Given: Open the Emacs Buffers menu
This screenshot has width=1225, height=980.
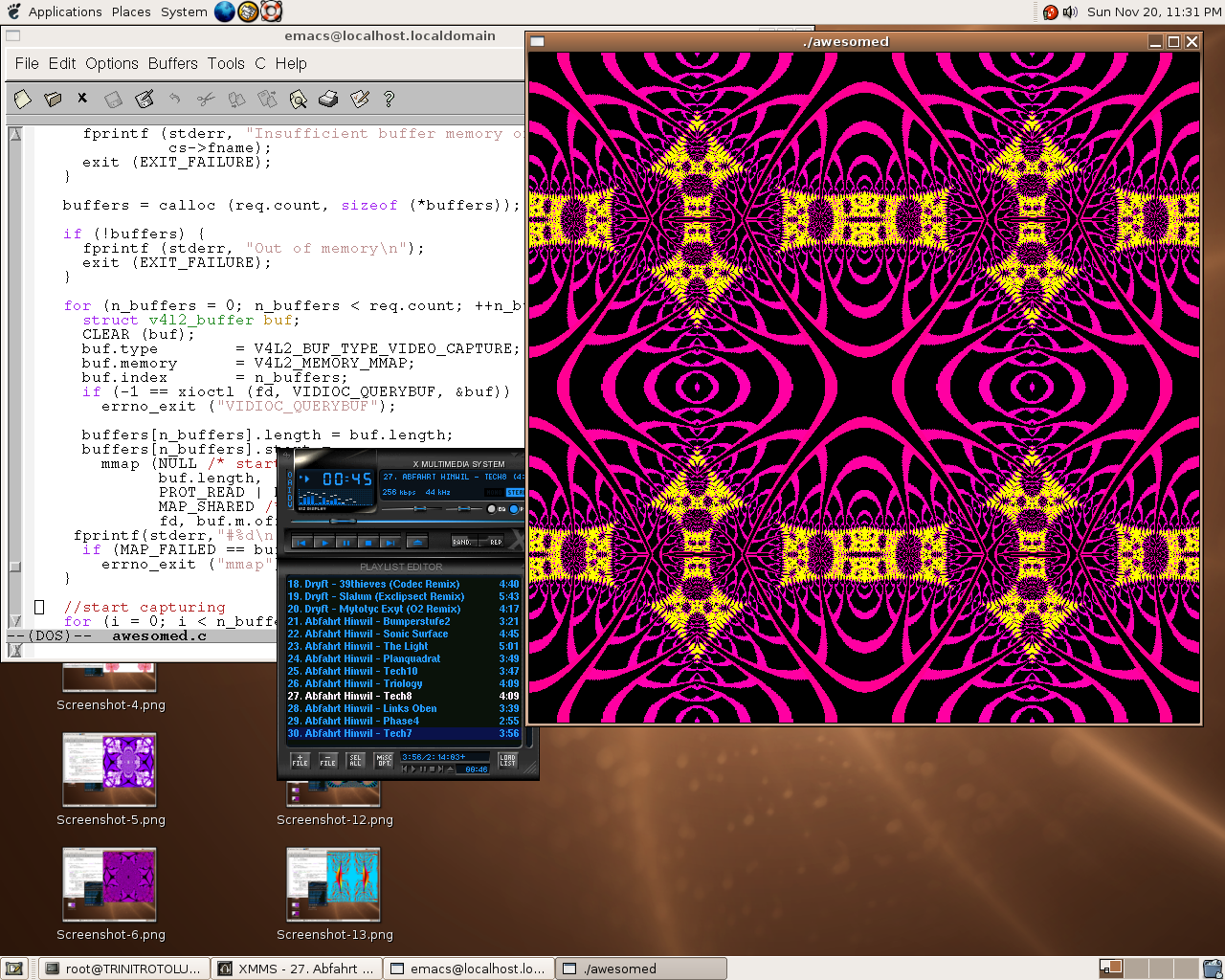Looking at the screenshot, I should coord(173,63).
